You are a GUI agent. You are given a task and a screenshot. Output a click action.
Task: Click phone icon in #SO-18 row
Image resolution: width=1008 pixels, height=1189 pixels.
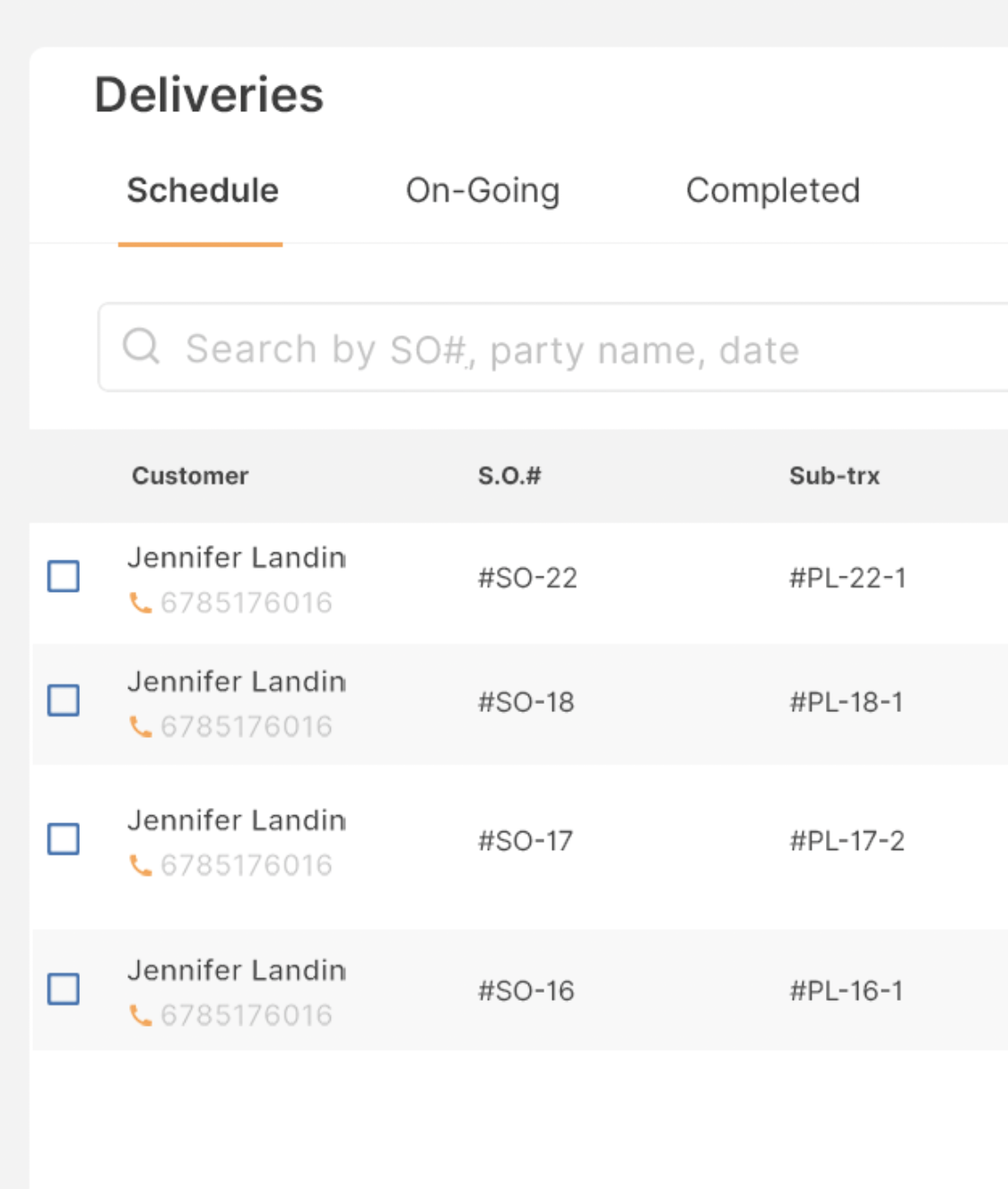(x=141, y=727)
